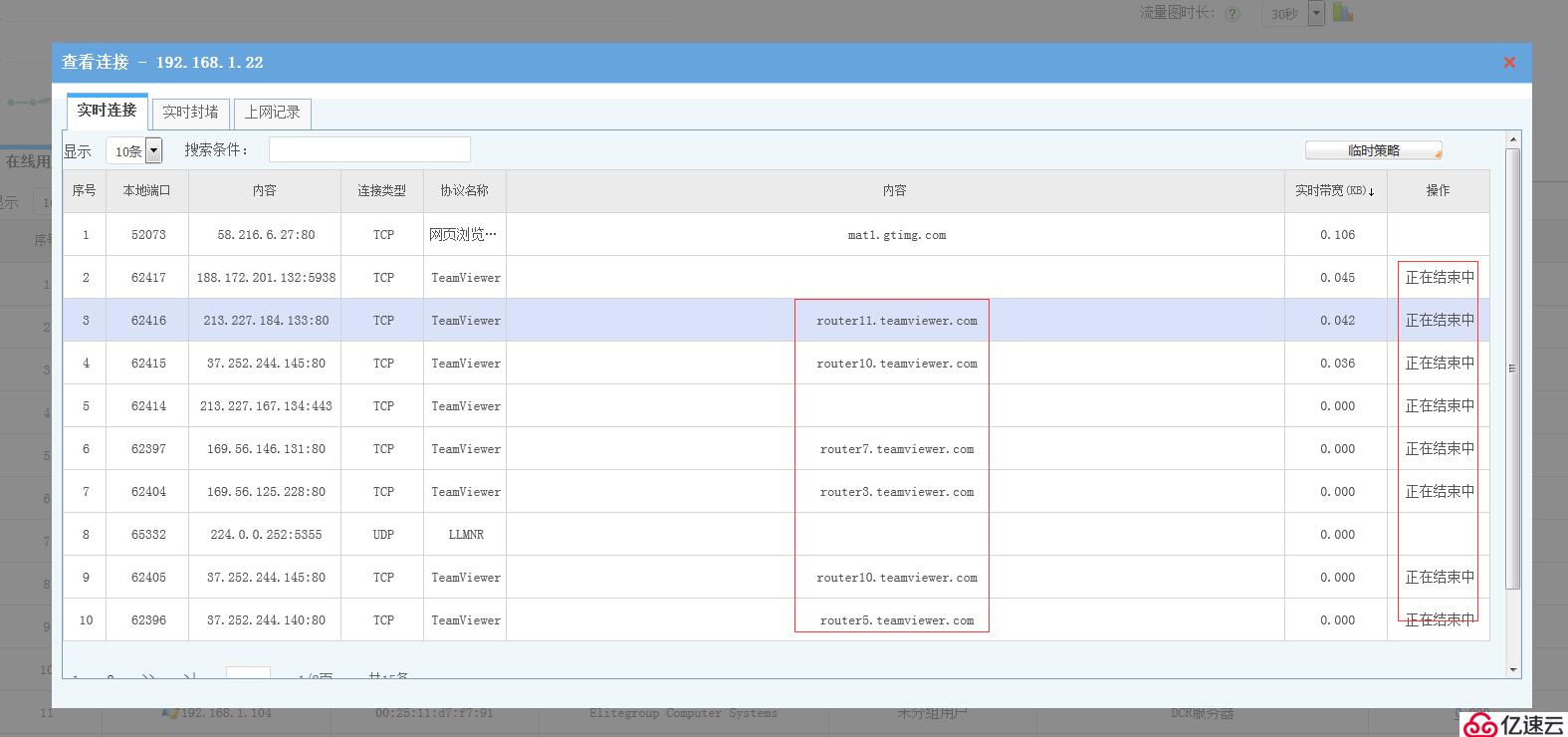The width and height of the screenshot is (1568, 737).
Task: Select the 169.56.125.228:80 address cell
Action: [266, 492]
